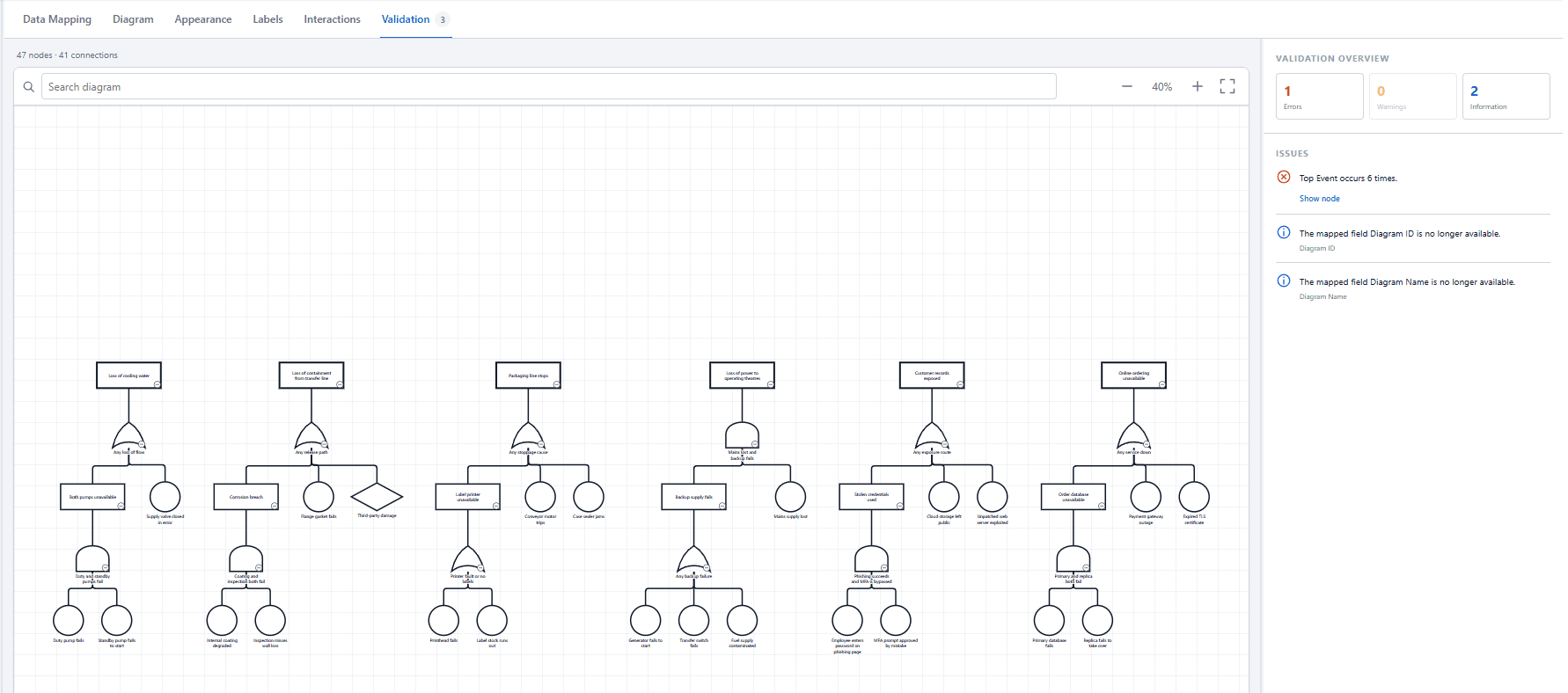This screenshot has height=693, width=1568.
Task: Click the 'Diagram ID' field link
Action: tap(1317, 249)
